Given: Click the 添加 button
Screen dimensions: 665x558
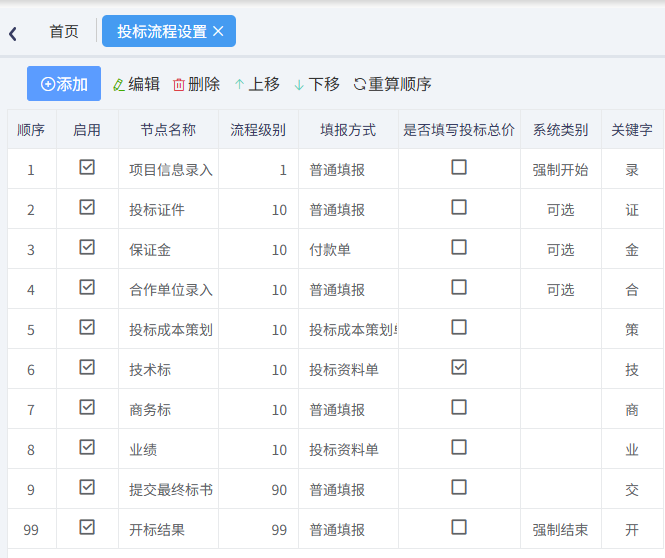Looking at the screenshot, I should (x=64, y=84).
